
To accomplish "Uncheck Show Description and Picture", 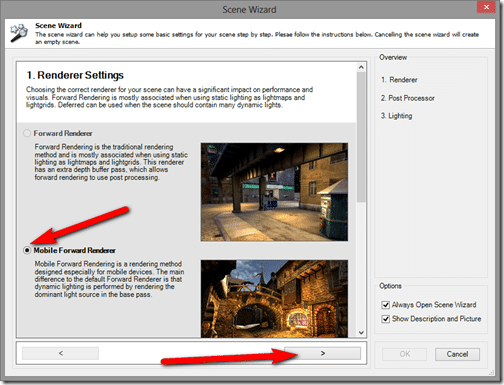I will coord(385,319).
